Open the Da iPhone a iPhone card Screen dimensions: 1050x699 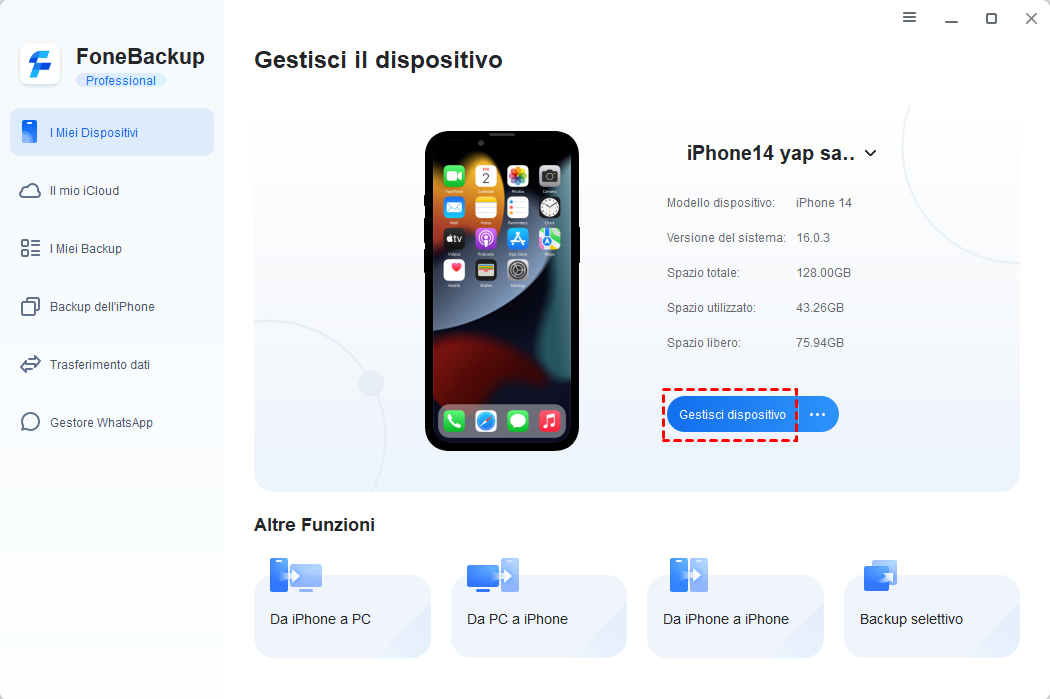click(735, 616)
